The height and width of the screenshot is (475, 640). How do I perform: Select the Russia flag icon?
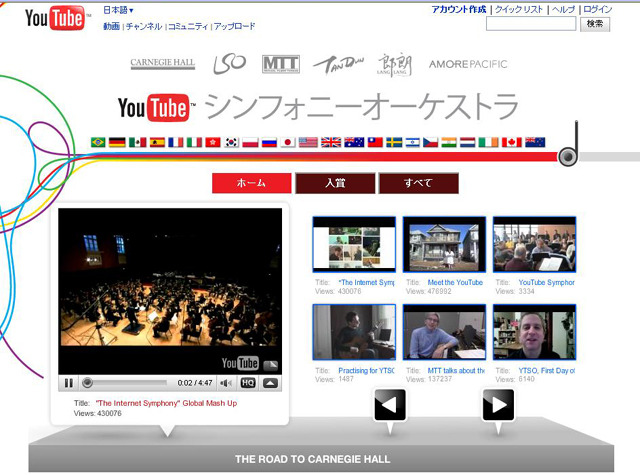(x=269, y=142)
